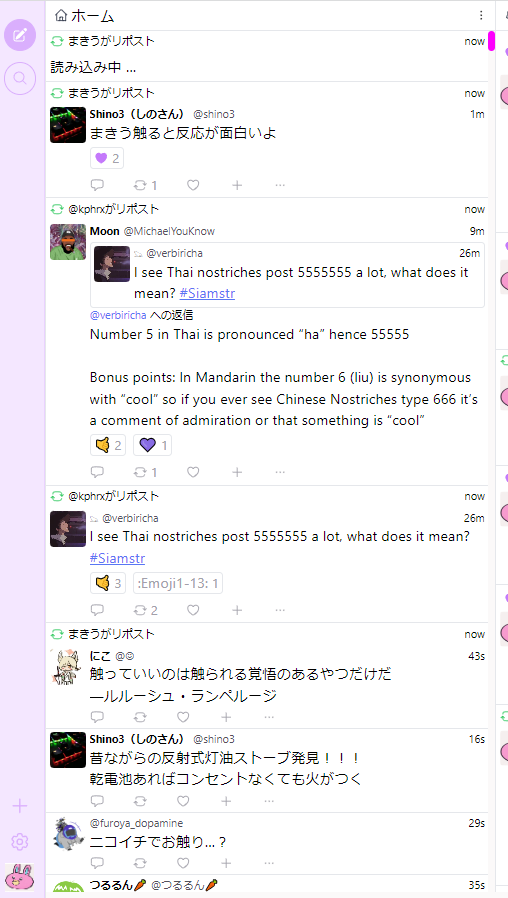Repost Shino3's まきう触ると post
The image size is (508, 898).
145,185
